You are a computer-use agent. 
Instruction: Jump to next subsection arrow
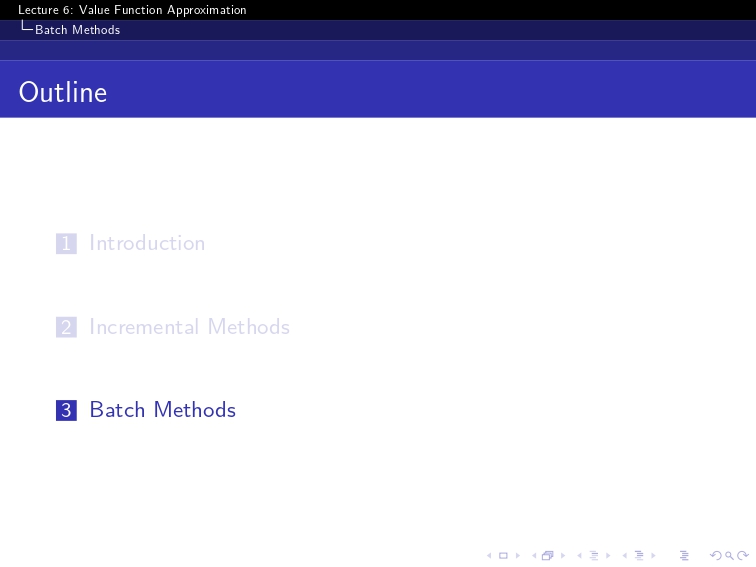pos(608,555)
